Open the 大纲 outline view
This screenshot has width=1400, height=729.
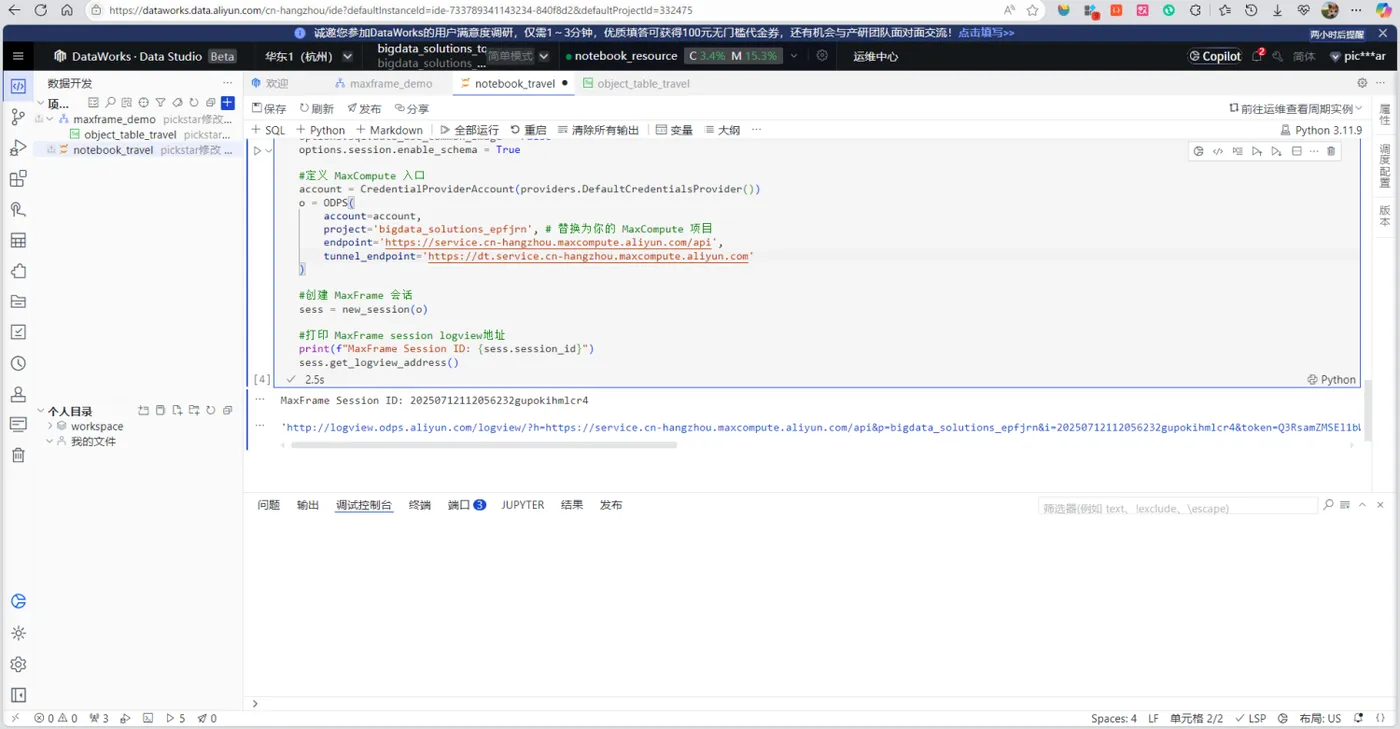tap(722, 130)
